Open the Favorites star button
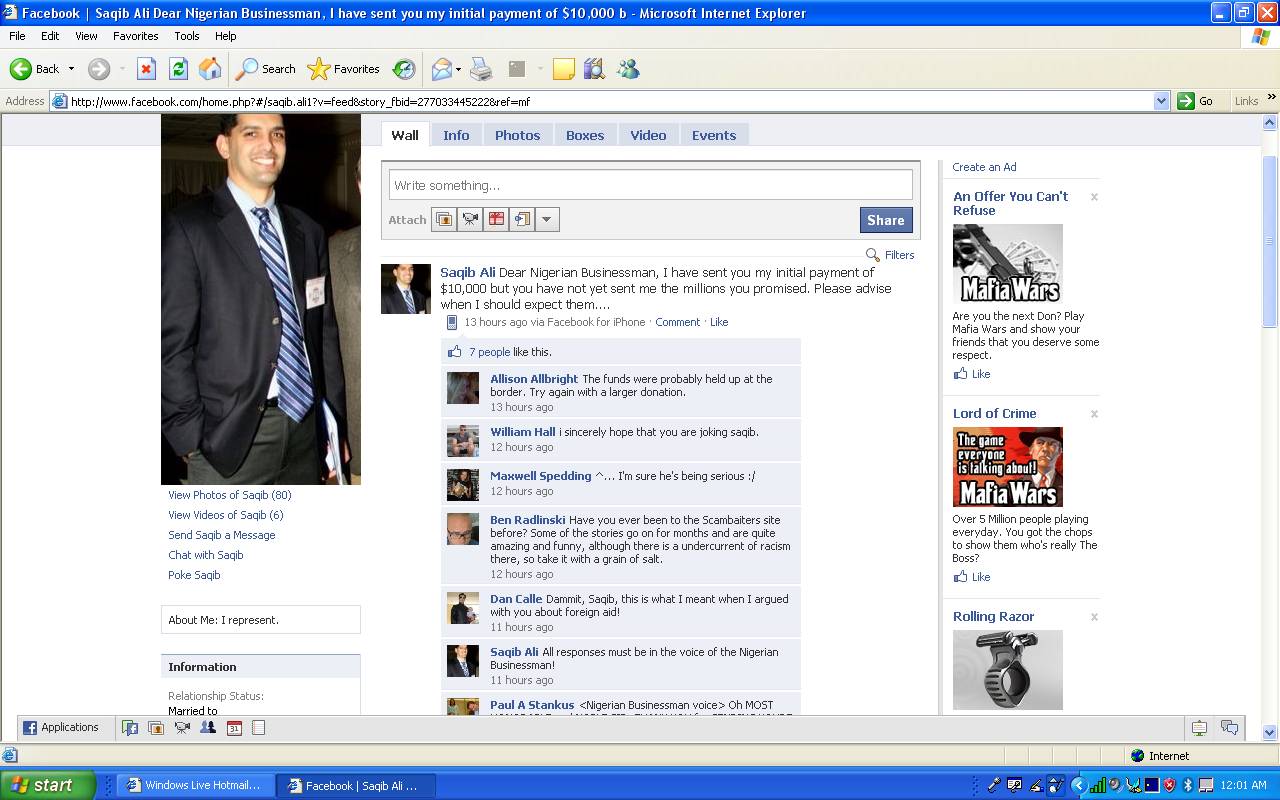The image size is (1280, 800). [x=344, y=69]
